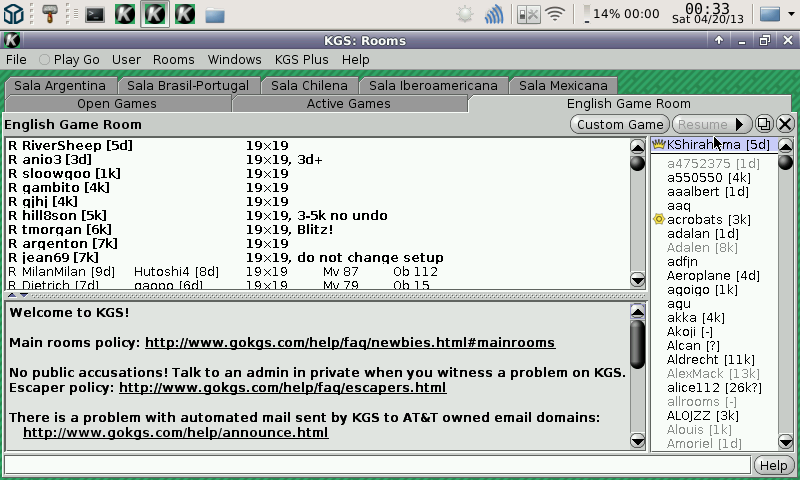Image resolution: width=800 pixels, height=480 pixels.
Task: Click the KGS logo in title bar
Action: tap(12, 40)
